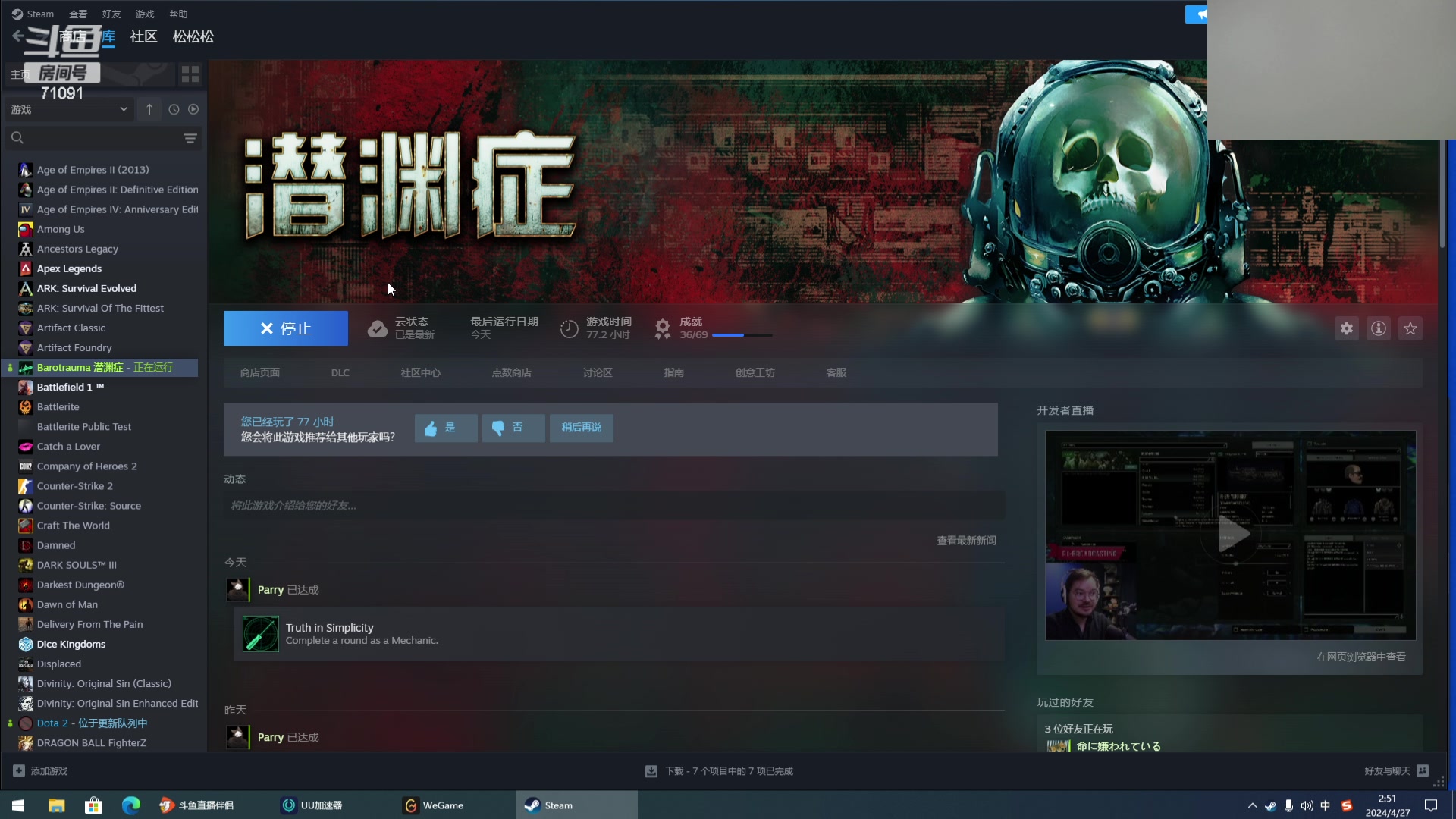Open 商店页面 tab
The height and width of the screenshot is (819, 1456).
pyautogui.click(x=260, y=372)
